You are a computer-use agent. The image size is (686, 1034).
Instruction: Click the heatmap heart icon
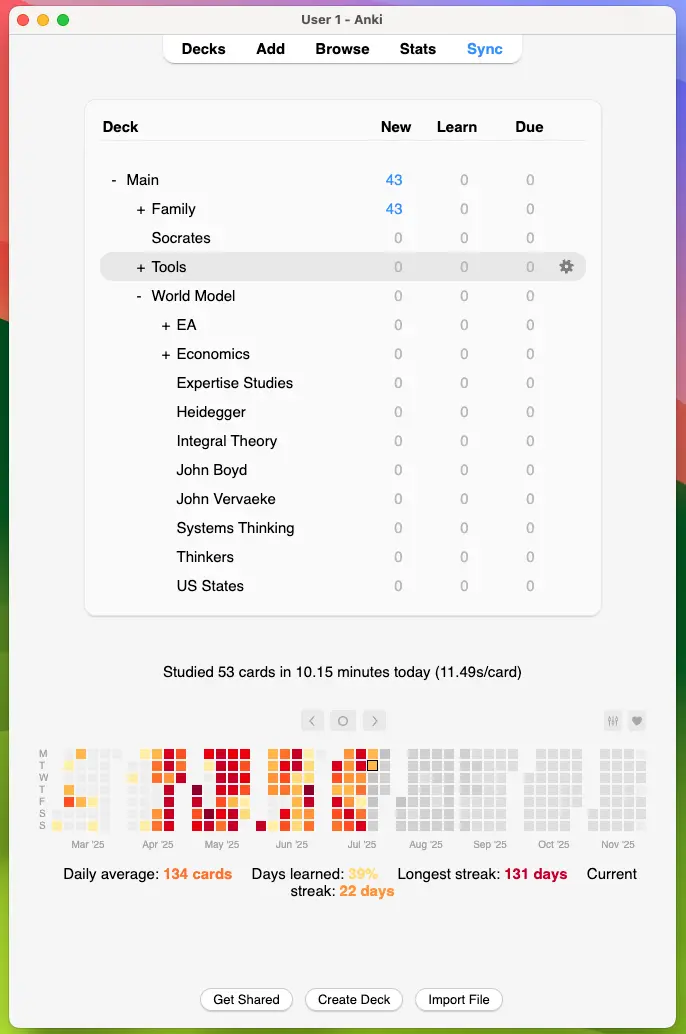(637, 721)
